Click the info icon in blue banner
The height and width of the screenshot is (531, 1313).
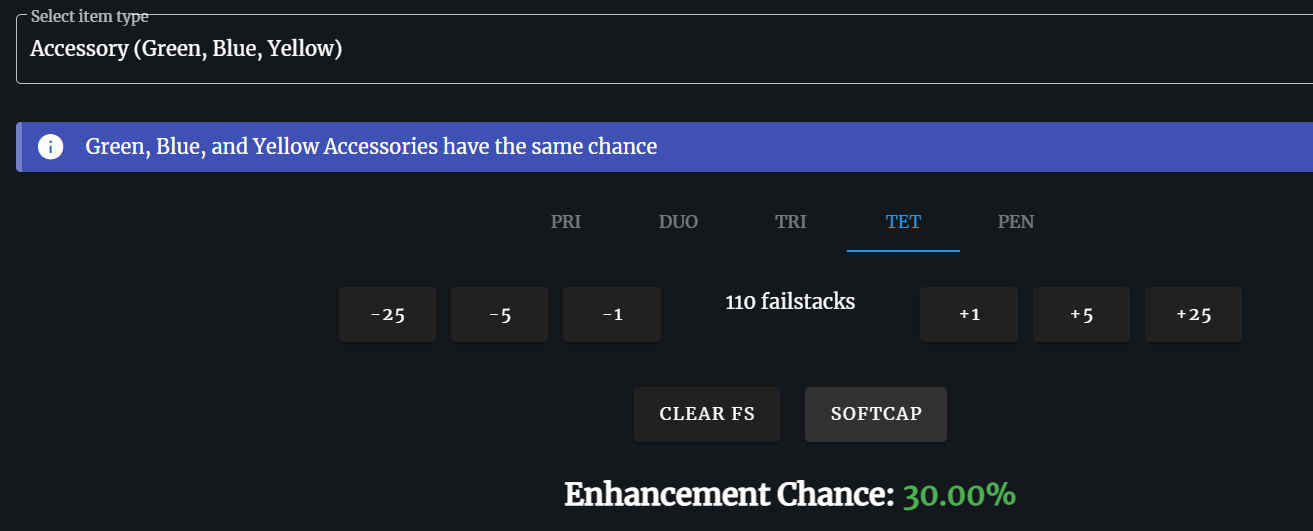50,147
